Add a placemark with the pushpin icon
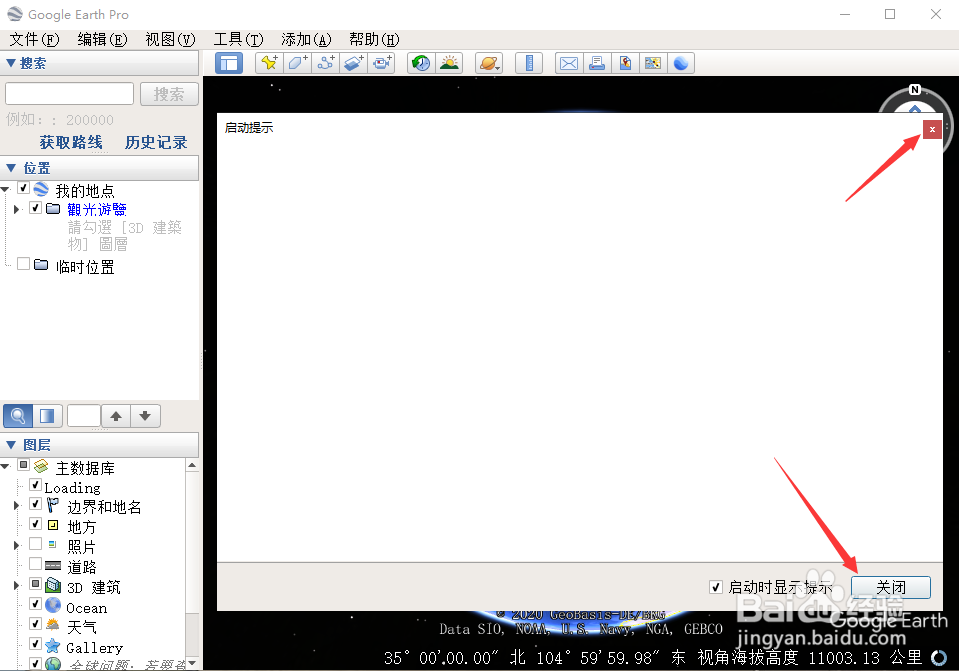 [269, 63]
